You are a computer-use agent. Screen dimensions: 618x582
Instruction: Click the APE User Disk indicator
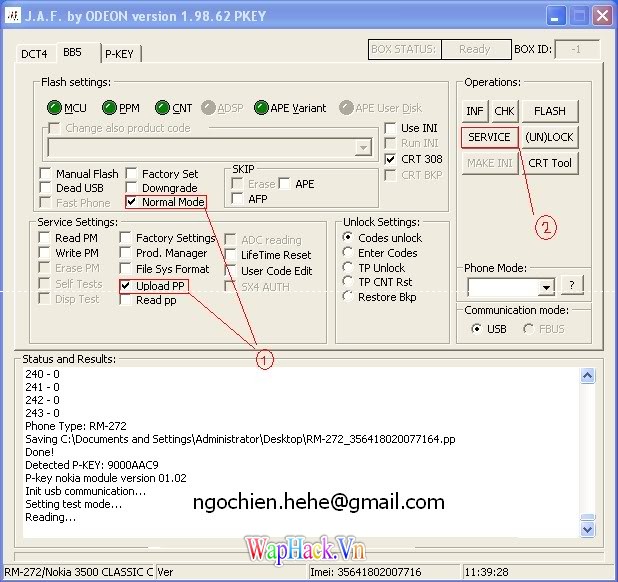[346, 108]
